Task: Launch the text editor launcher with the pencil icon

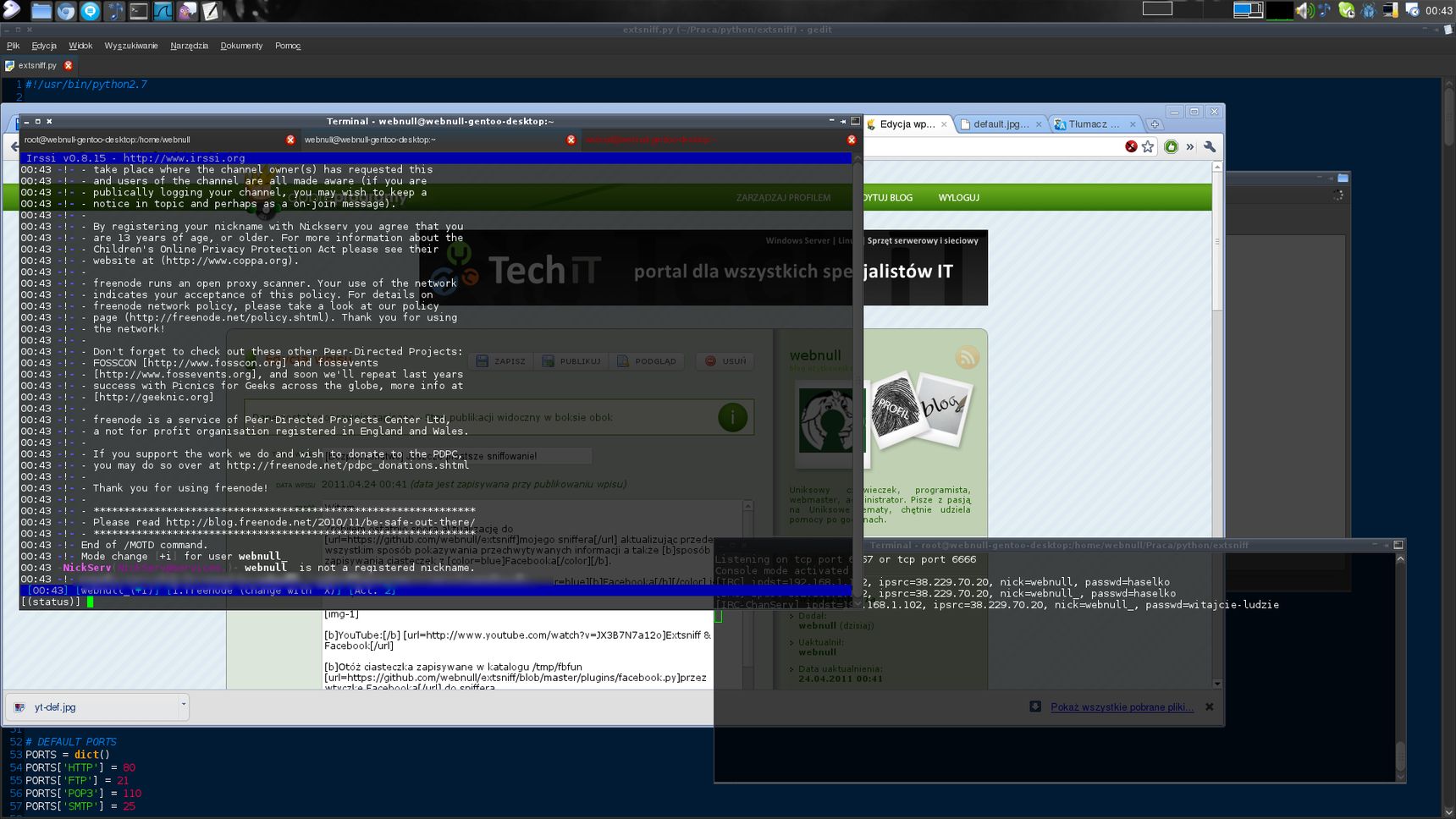Action: (211, 11)
